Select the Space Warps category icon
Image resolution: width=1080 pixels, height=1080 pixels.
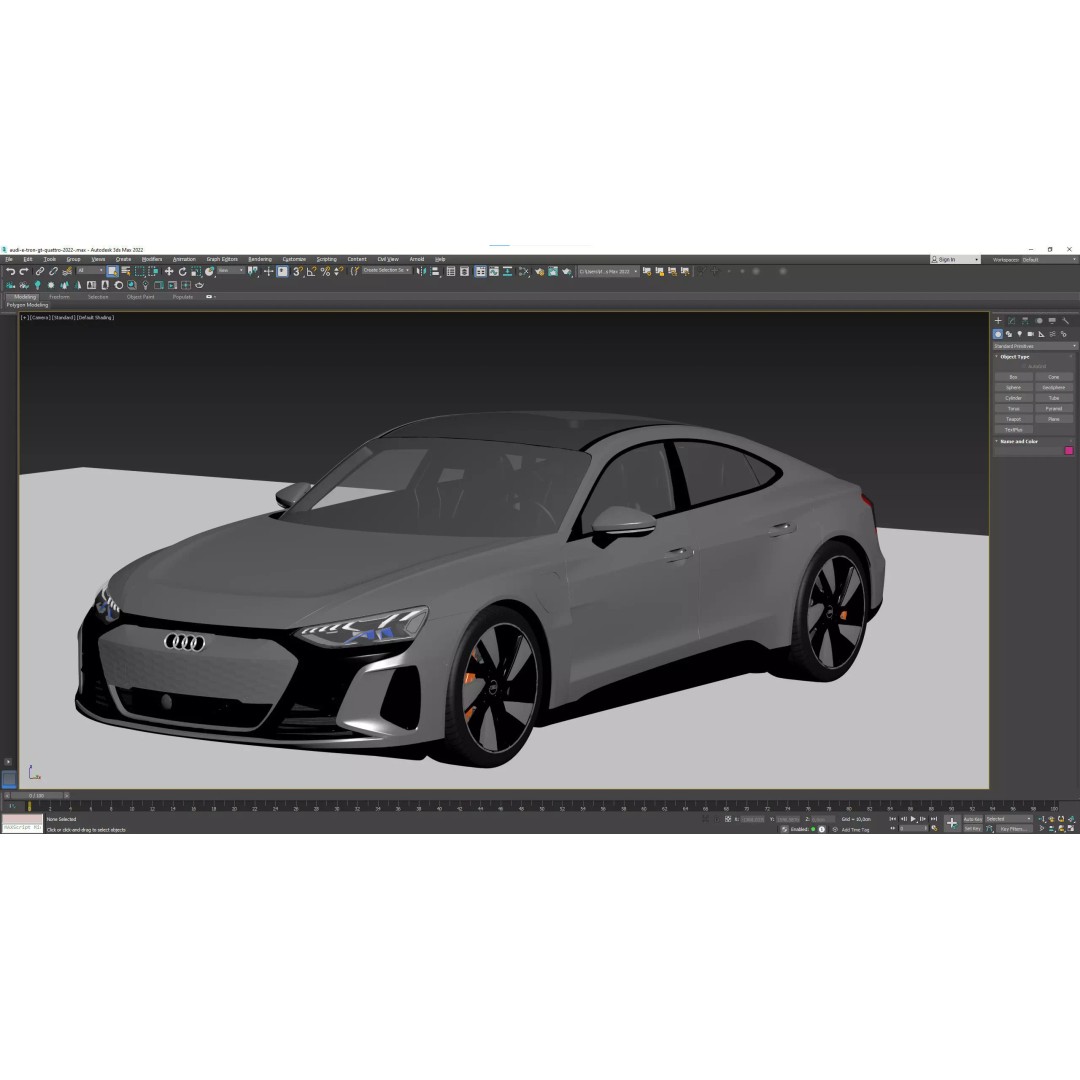1052,334
